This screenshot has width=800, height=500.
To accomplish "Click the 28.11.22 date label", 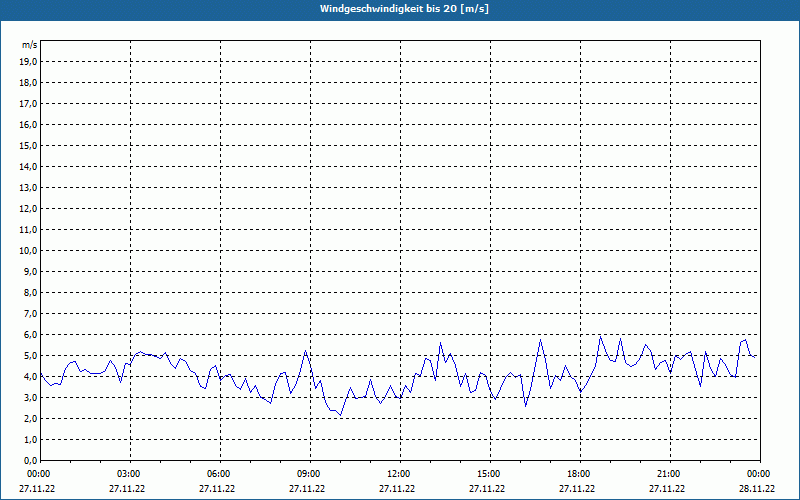I will coord(757,488).
